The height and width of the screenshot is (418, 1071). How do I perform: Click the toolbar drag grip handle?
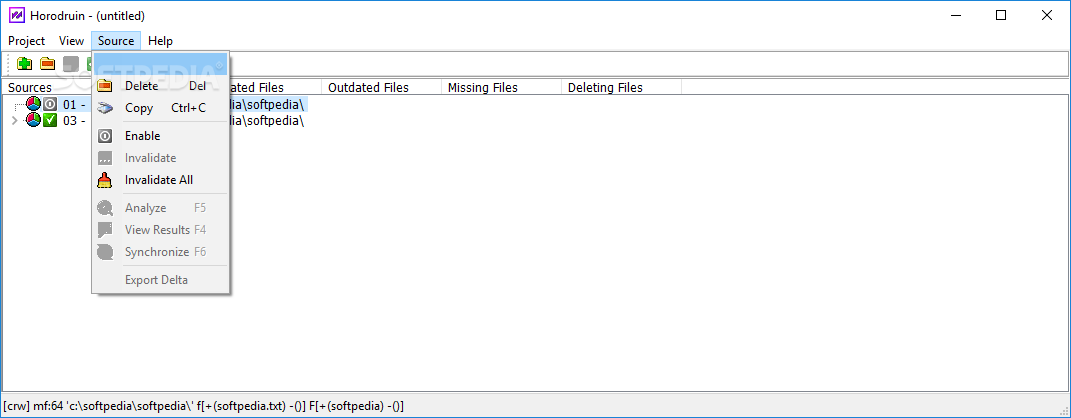pos(10,64)
